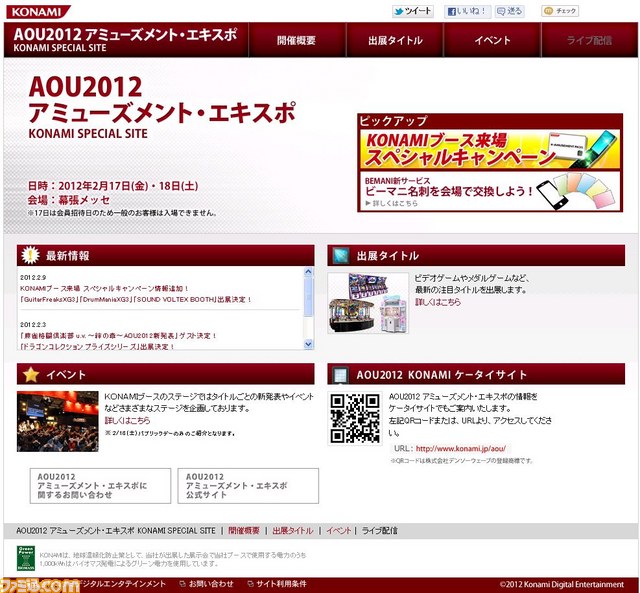Click 詳しくはこちら under 出展タイトル
The width and height of the screenshot is (640, 593).
pos(438,302)
